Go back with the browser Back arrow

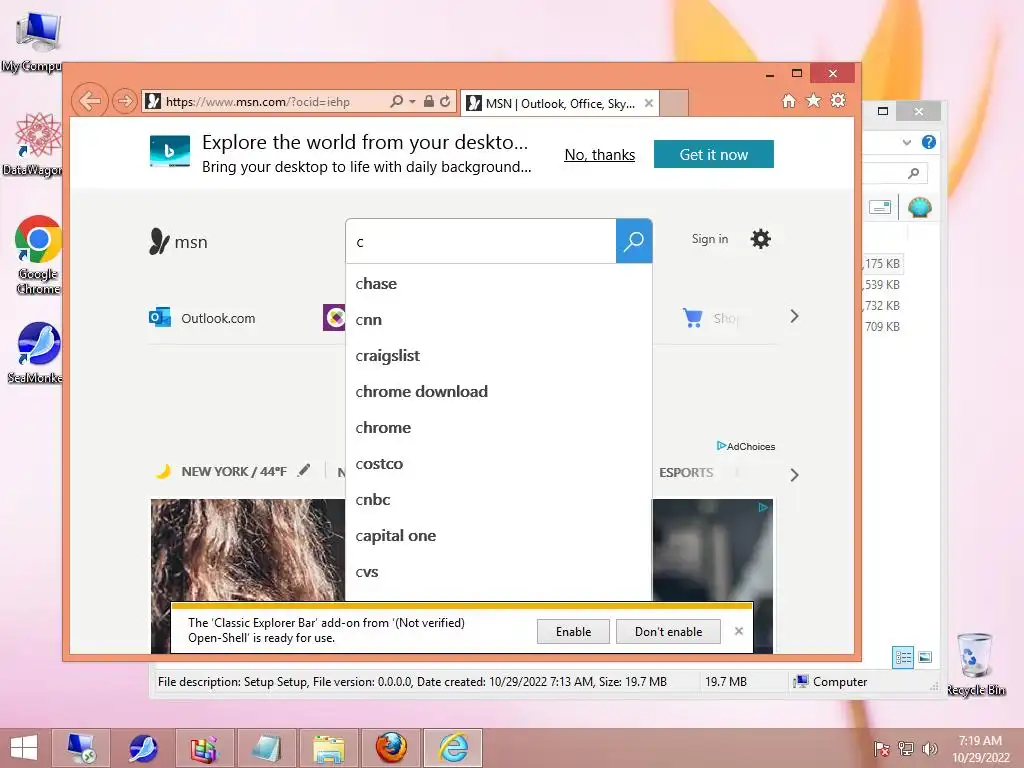click(x=89, y=101)
